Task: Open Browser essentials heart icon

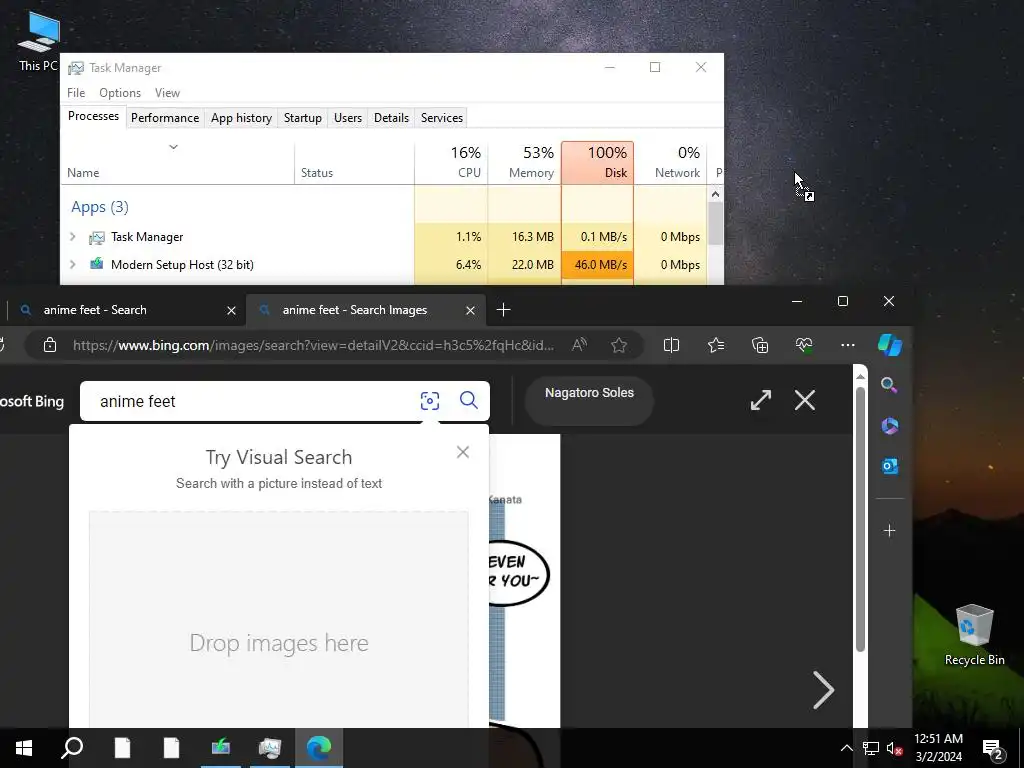Action: tap(804, 345)
